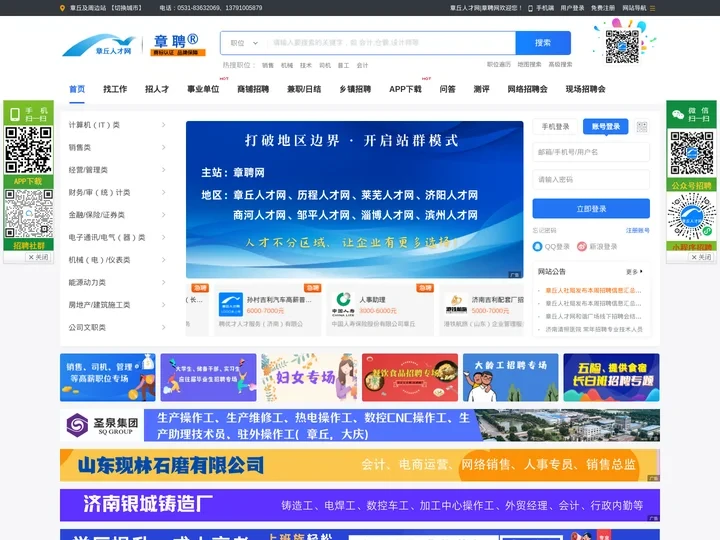Image resolution: width=720 pixels, height=540 pixels.
Task: Click the location pin icon in top bar
Action: [x=62, y=8]
